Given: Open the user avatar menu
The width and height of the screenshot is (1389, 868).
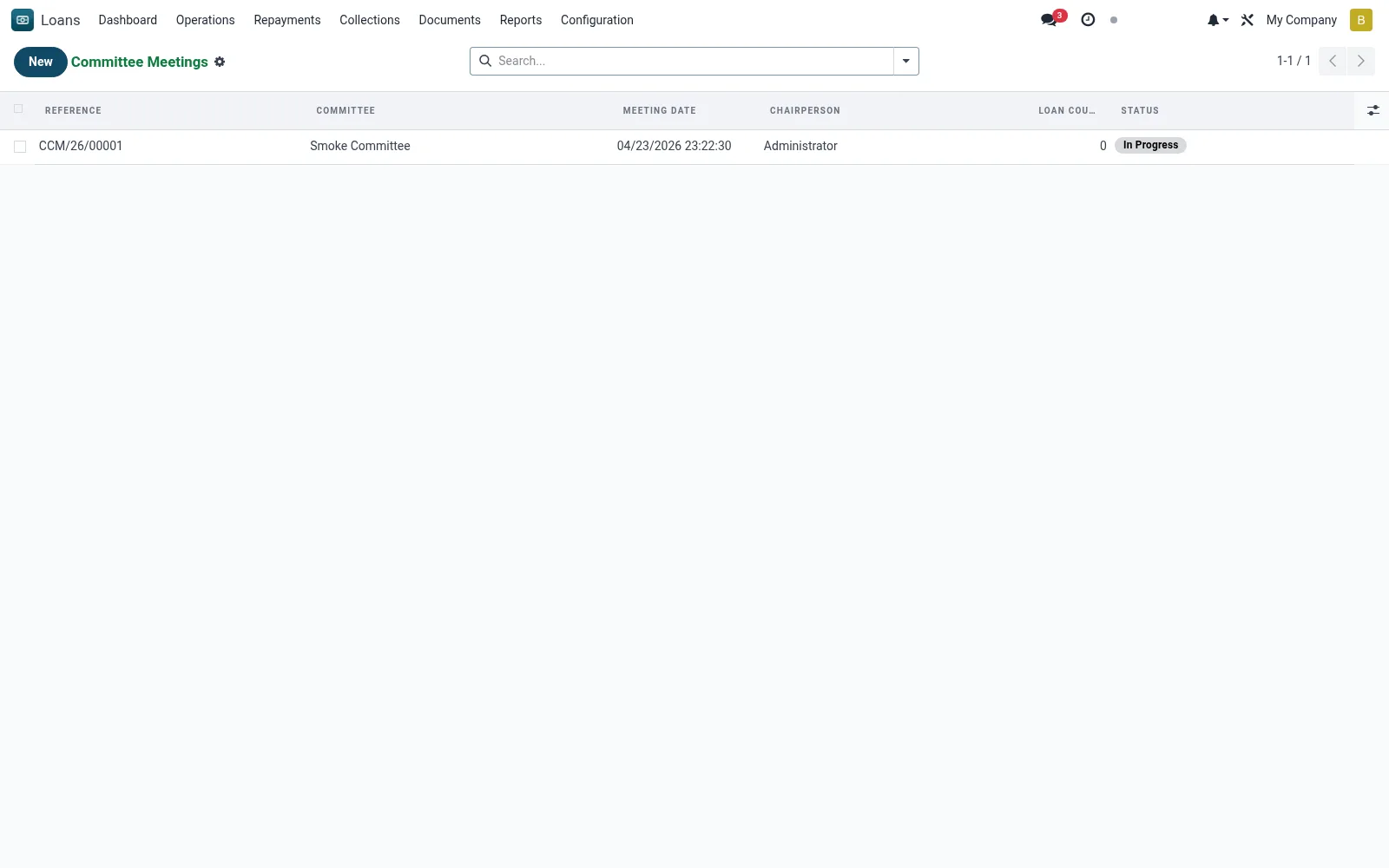Looking at the screenshot, I should 1360,20.
